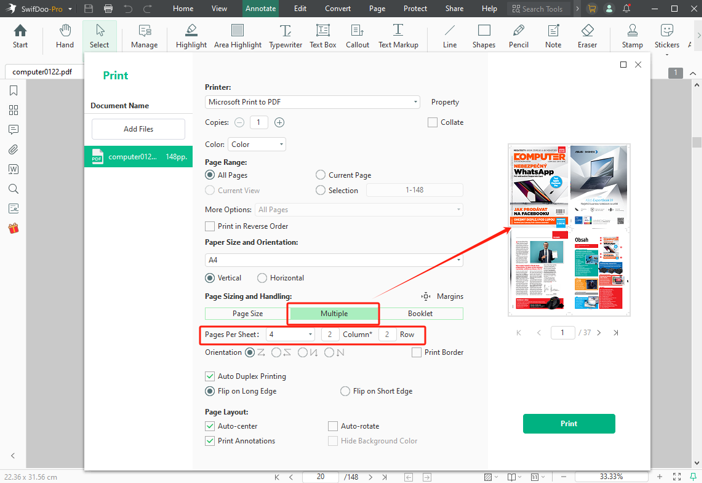The image size is (702, 483).
Task: Select the Selection page range radio
Action: click(x=321, y=190)
